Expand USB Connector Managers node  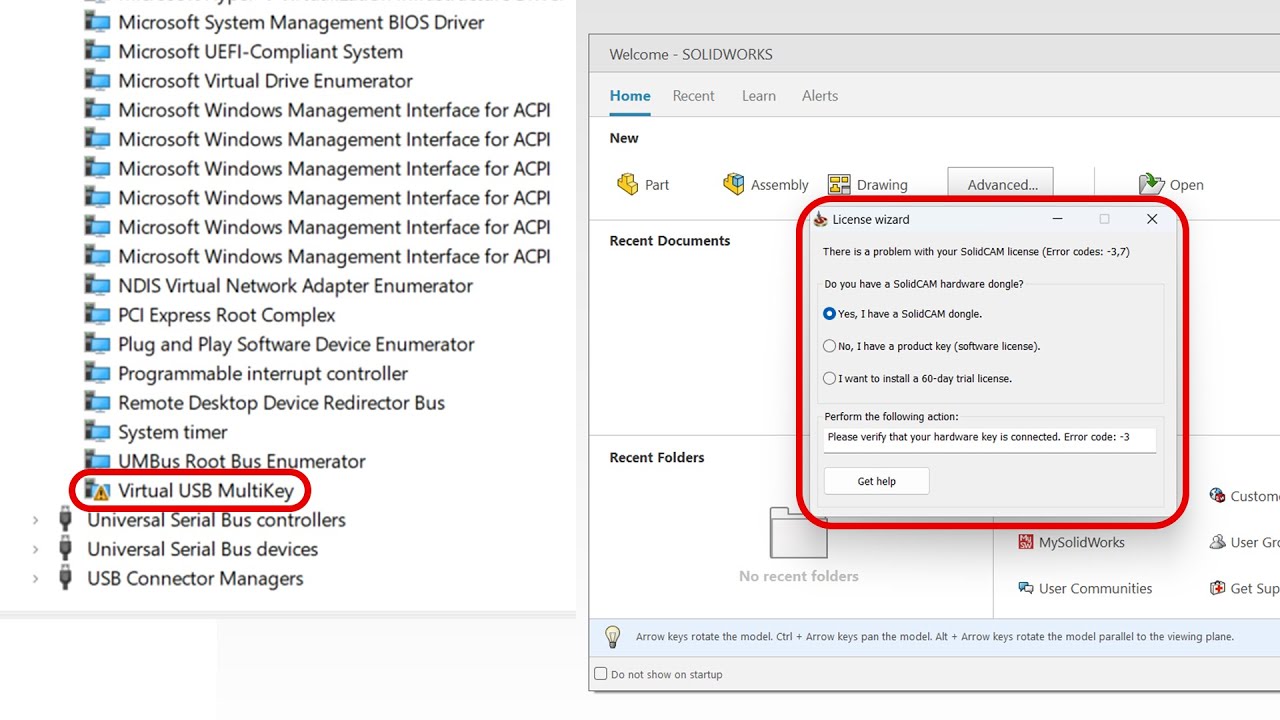click(x=36, y=578)
